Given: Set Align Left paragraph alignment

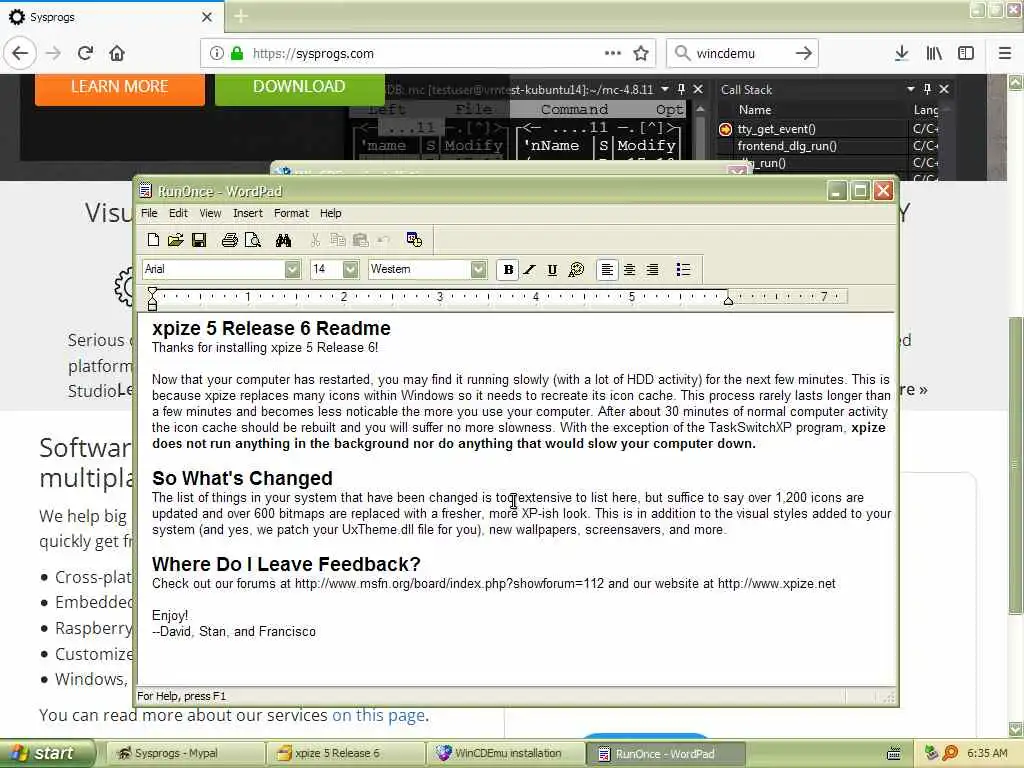Looking at the screenshot, I should click(607, 270).
